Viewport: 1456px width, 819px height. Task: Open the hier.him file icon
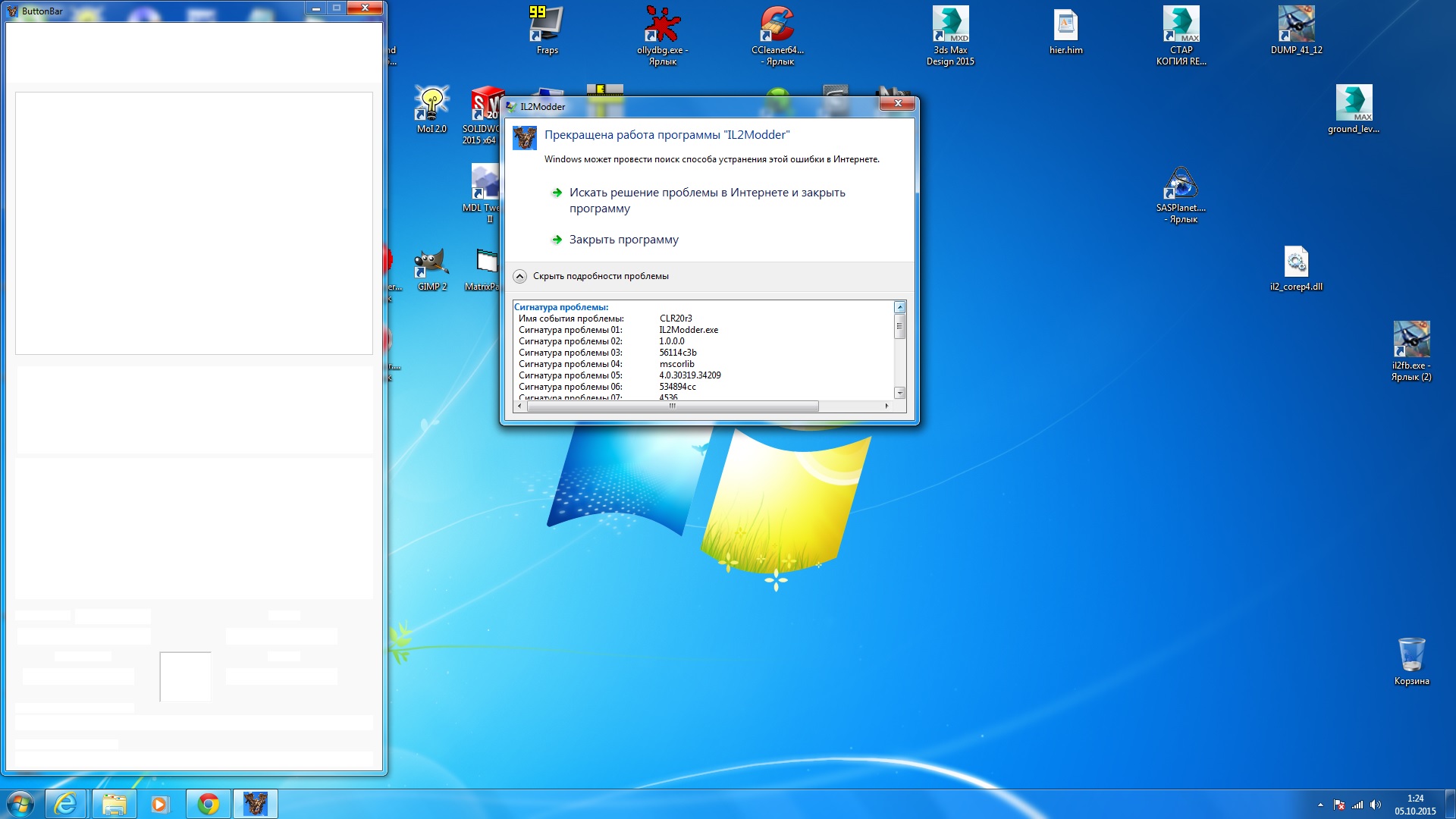(x=1065, y=26)
